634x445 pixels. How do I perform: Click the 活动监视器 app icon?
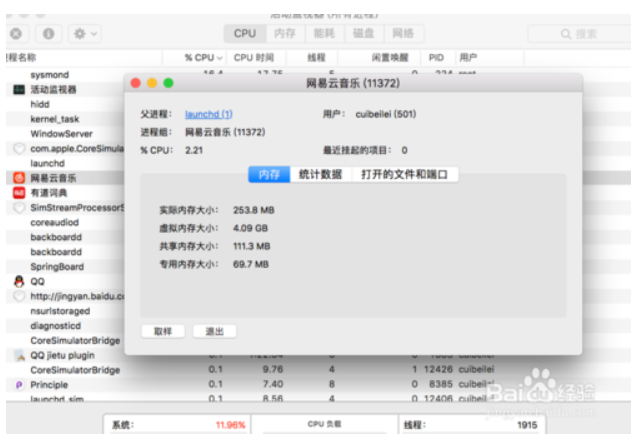(x=19, y=89)
